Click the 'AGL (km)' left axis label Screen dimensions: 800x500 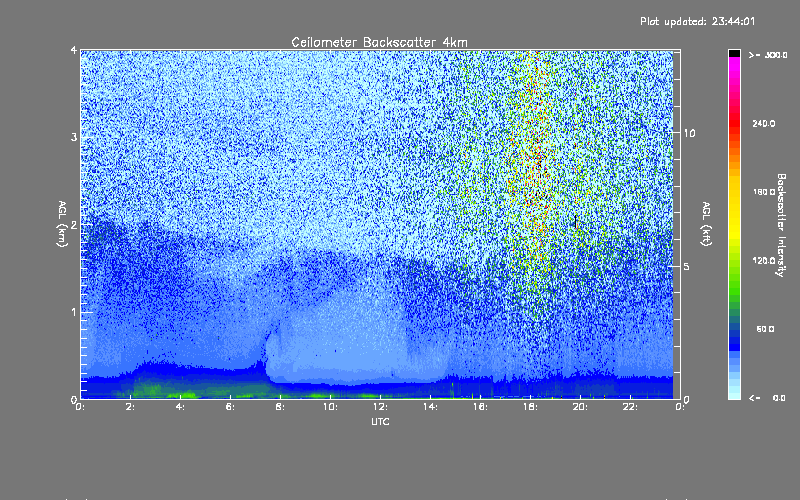(62, 224)
